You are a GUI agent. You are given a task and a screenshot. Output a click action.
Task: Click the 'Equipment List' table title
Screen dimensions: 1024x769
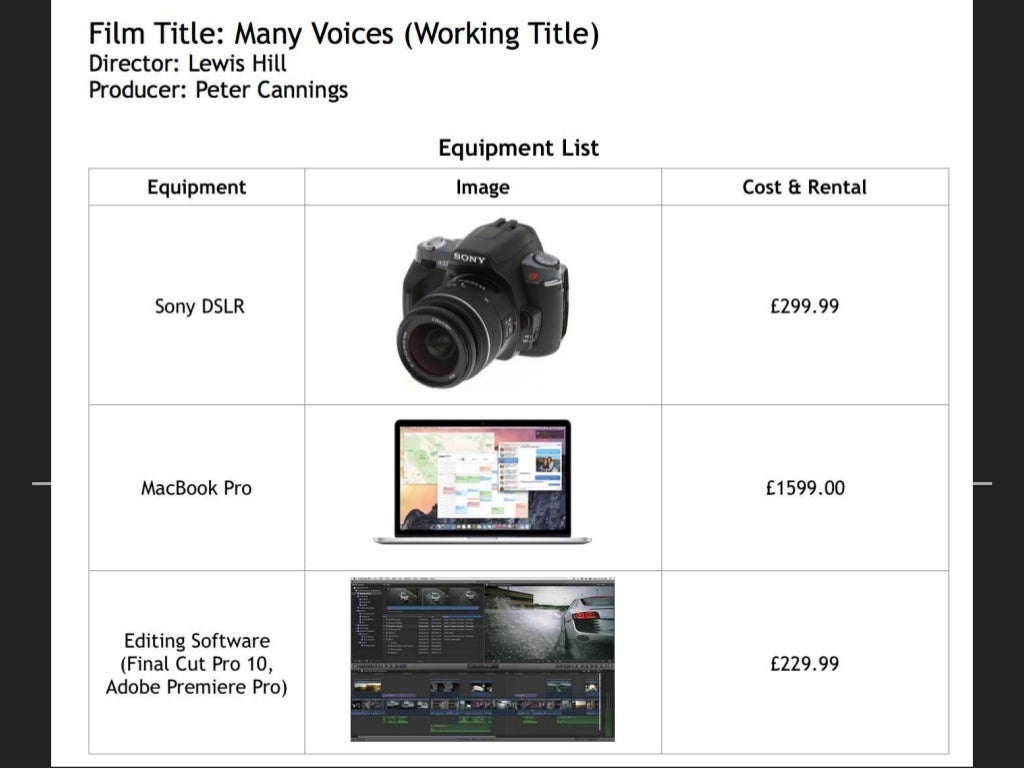[x=519, y=148]
